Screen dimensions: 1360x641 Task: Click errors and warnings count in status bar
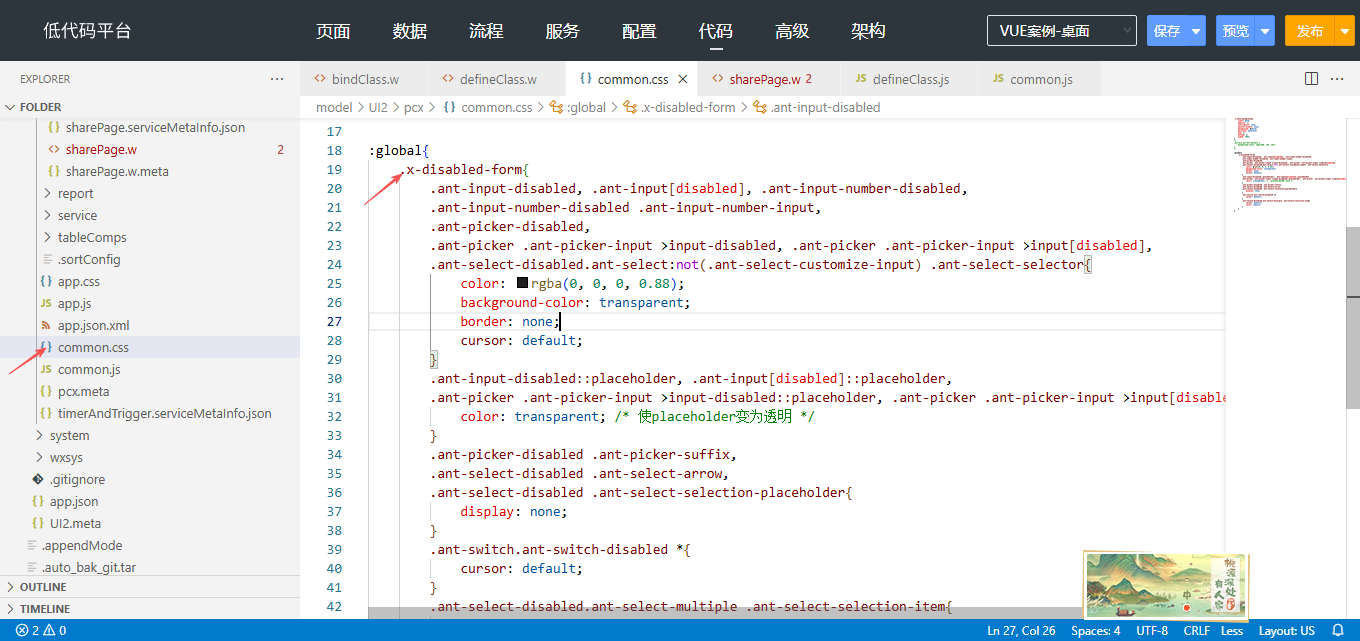(41, 630)
